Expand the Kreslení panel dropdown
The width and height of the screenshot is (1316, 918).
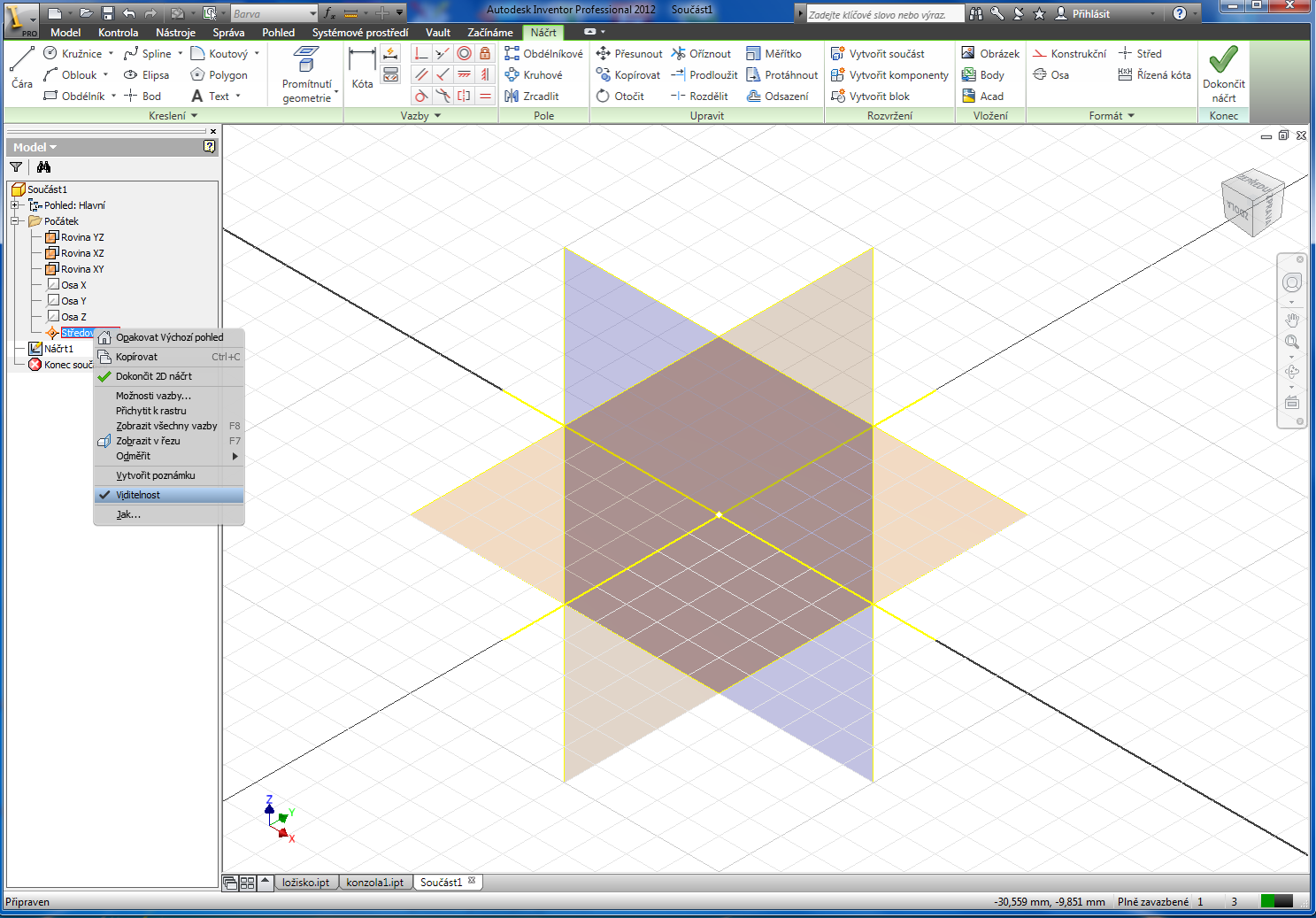click(x=173, y=116)
